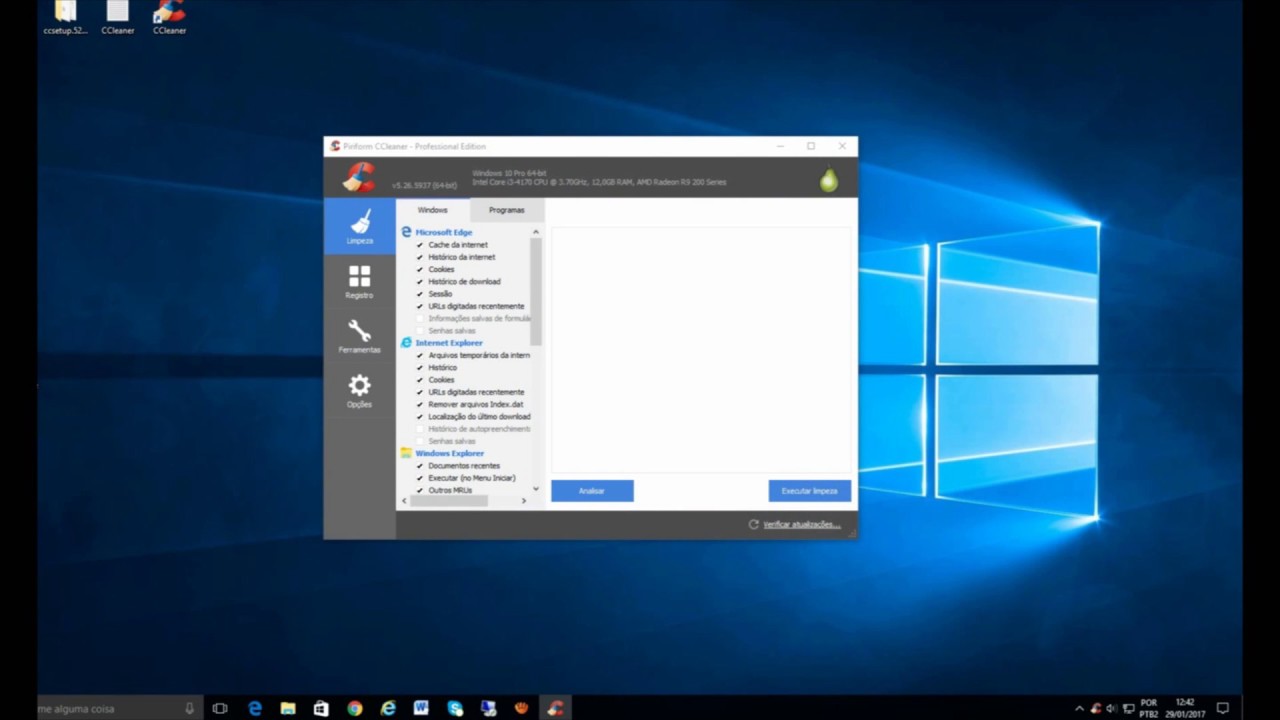Uncheck Sessão checkbox
This screenshot has width=1280, height=720.
pos(420,294)
